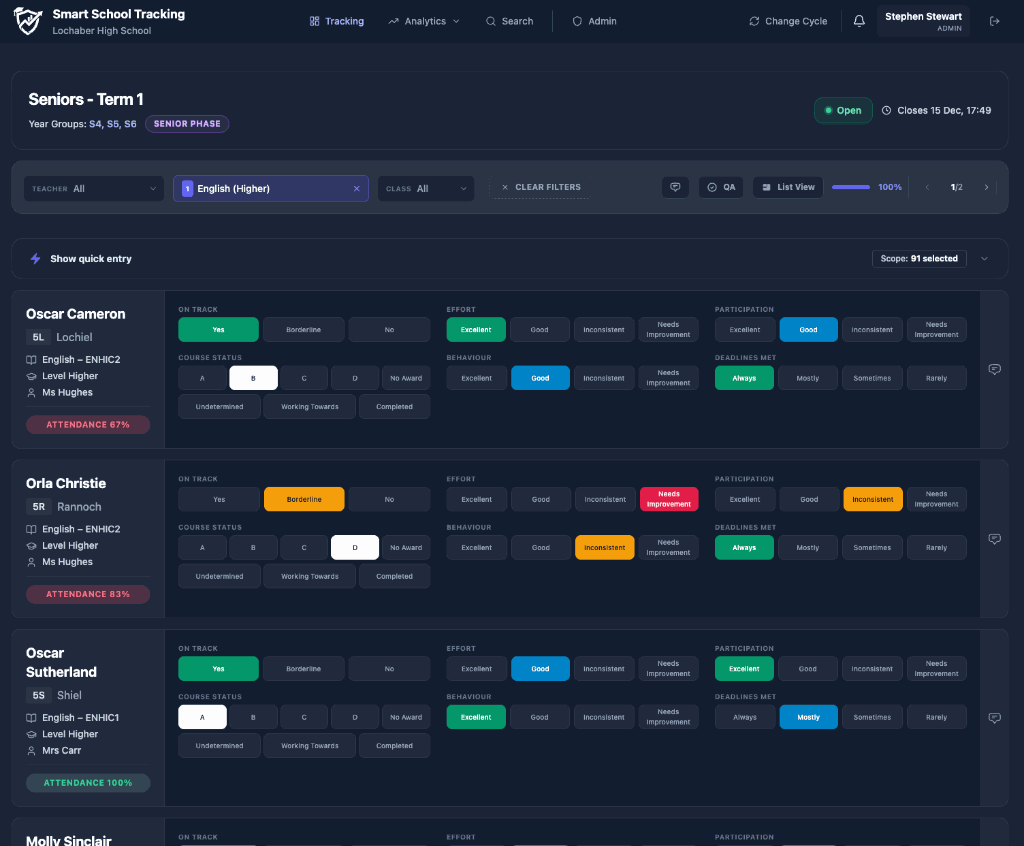
Task: Show quick entry panel
Action: point(91,259)
